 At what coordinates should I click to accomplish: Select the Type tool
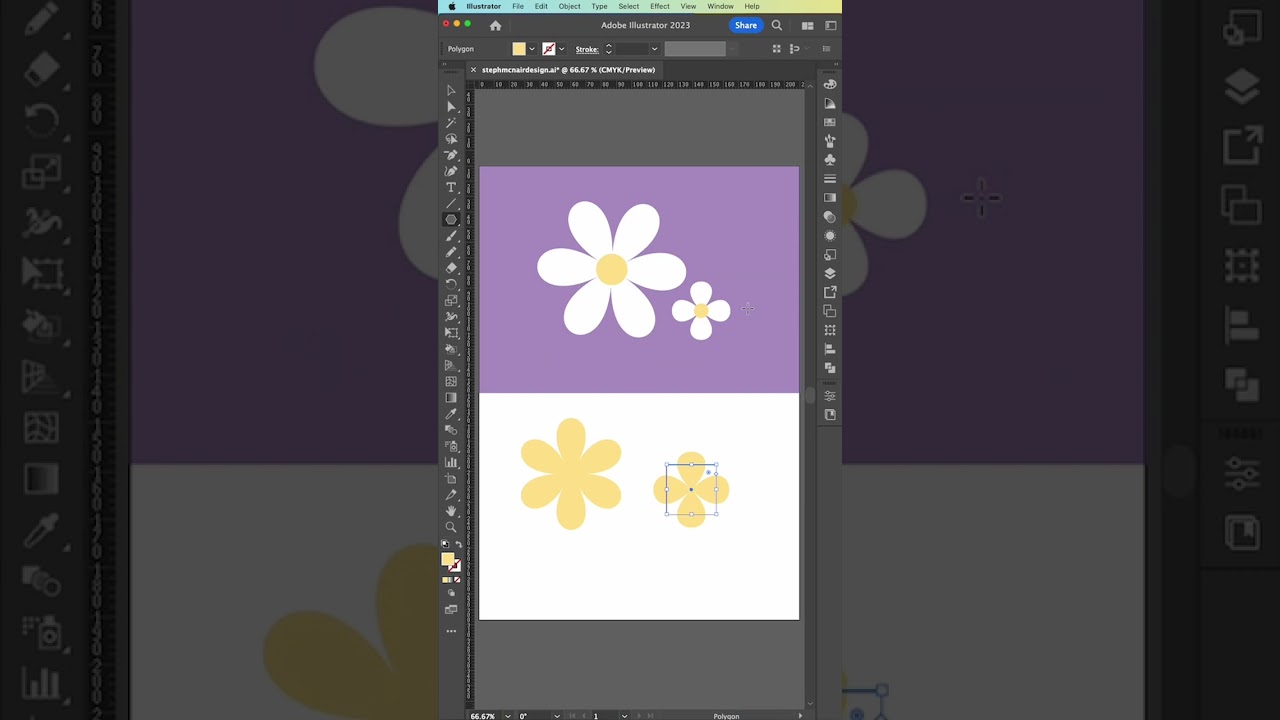pyautogui.click(x=451, y=187)
